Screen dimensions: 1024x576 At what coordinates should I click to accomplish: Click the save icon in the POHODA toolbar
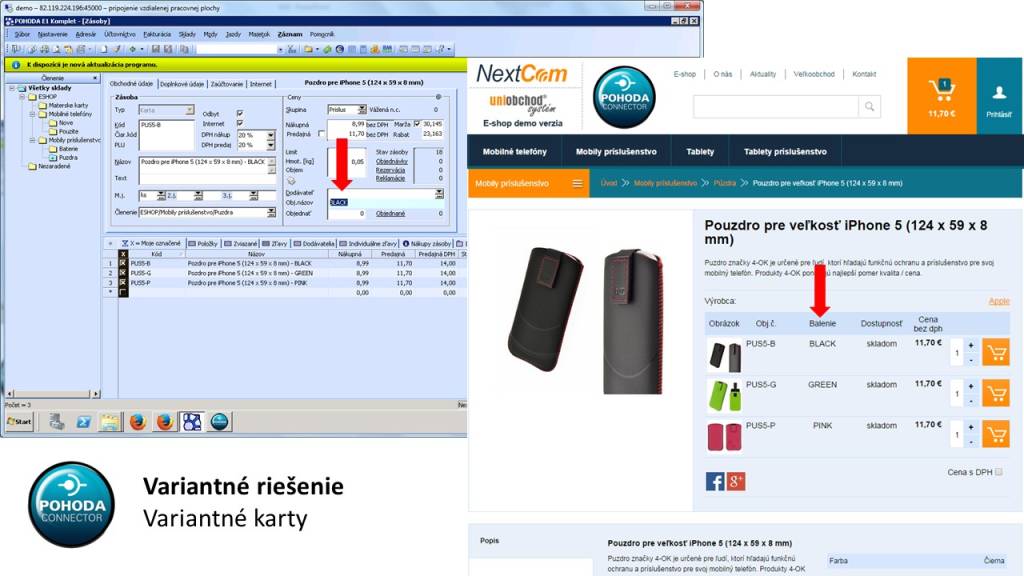pyautogui.click(x=155, y=49)
